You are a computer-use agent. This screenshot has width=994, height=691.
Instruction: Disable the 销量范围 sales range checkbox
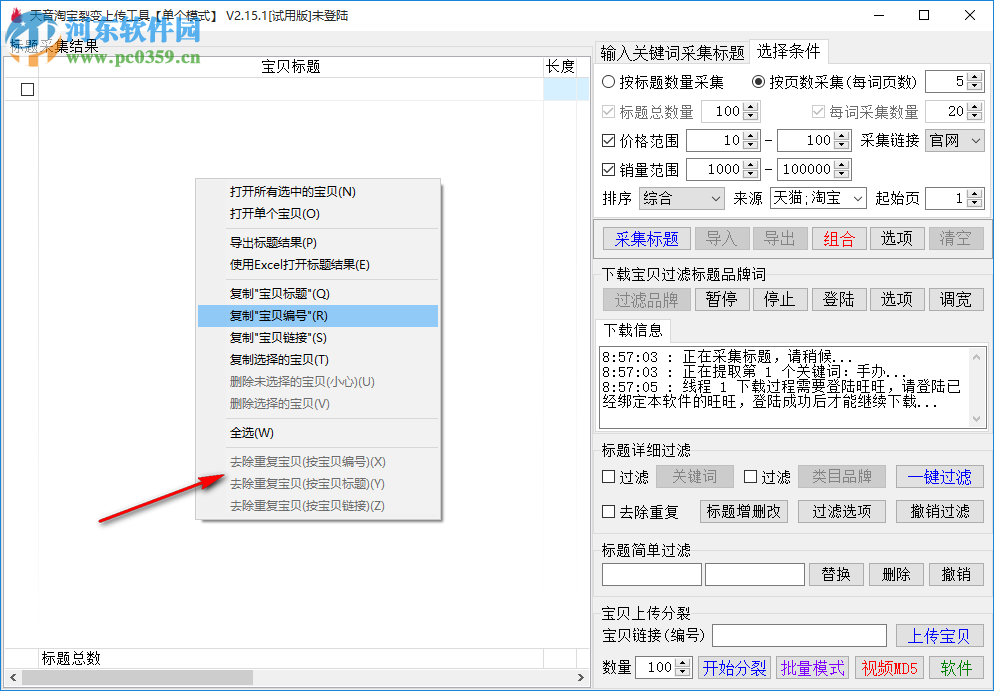(608, 169)
